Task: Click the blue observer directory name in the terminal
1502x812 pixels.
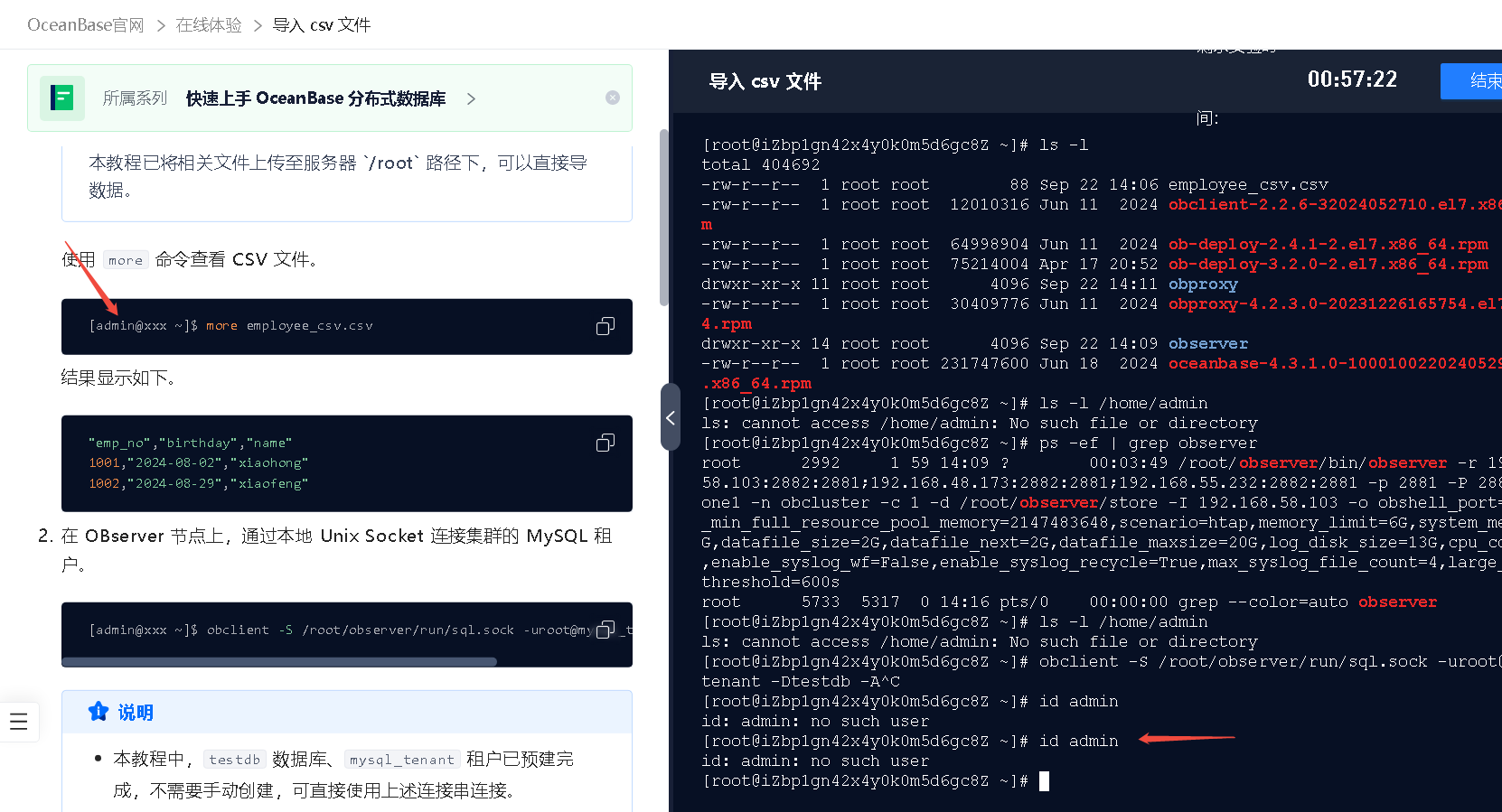Action: click(1208, 343)
